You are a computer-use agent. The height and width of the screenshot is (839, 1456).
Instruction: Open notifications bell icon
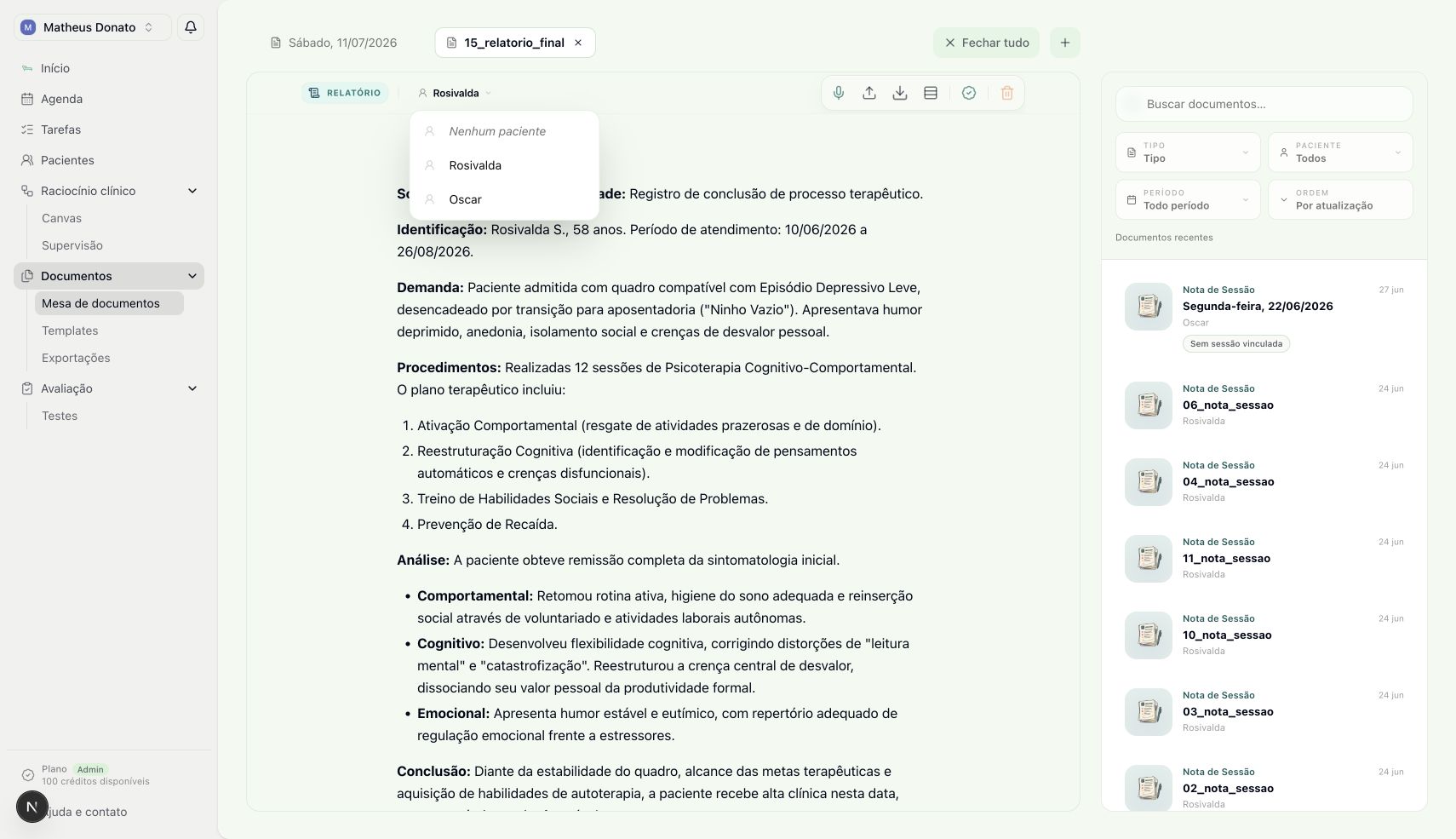click(x=191, y=27)
